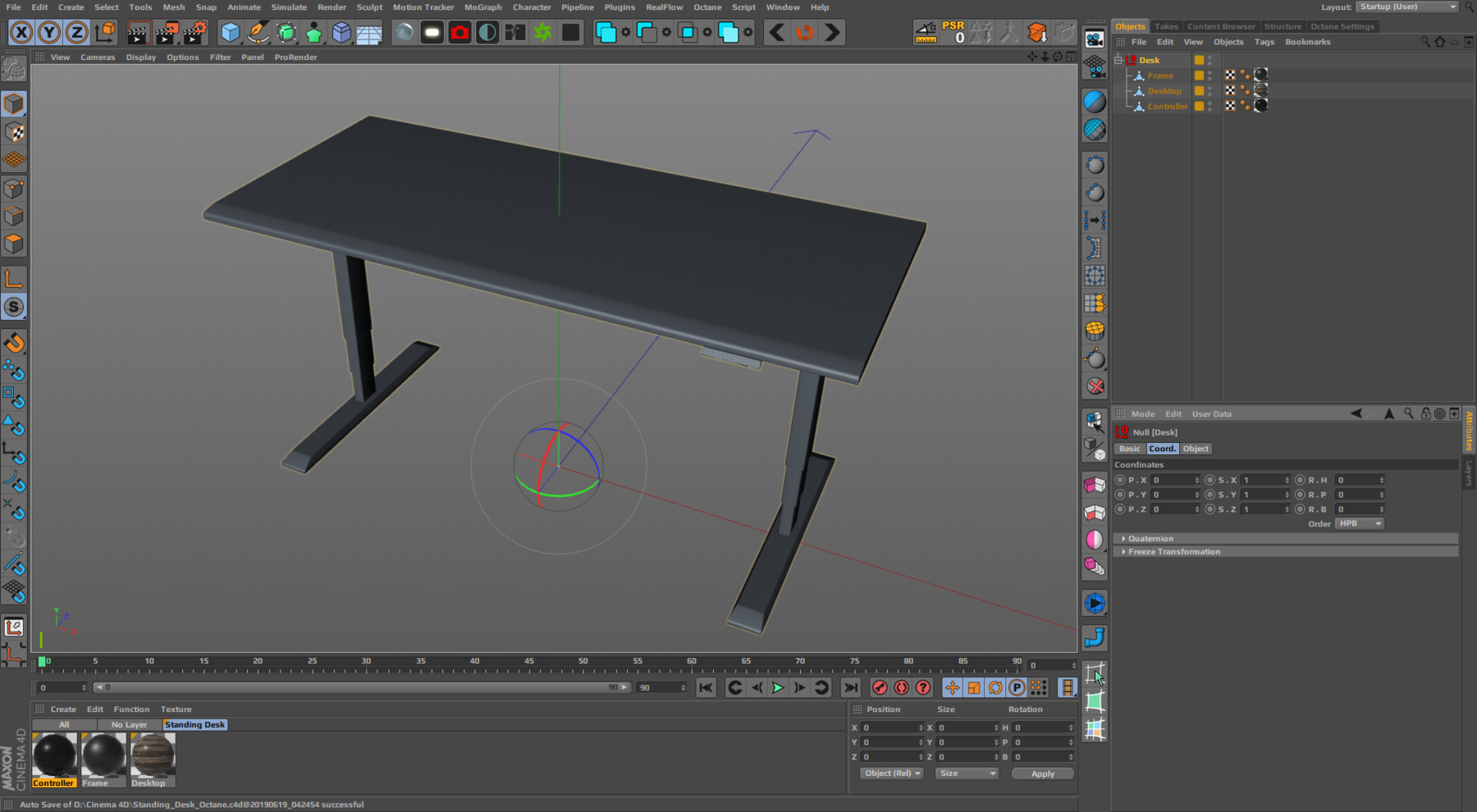Open the Render to Picture Viewer icon
1477x812 pixels.
coord(167,32)
